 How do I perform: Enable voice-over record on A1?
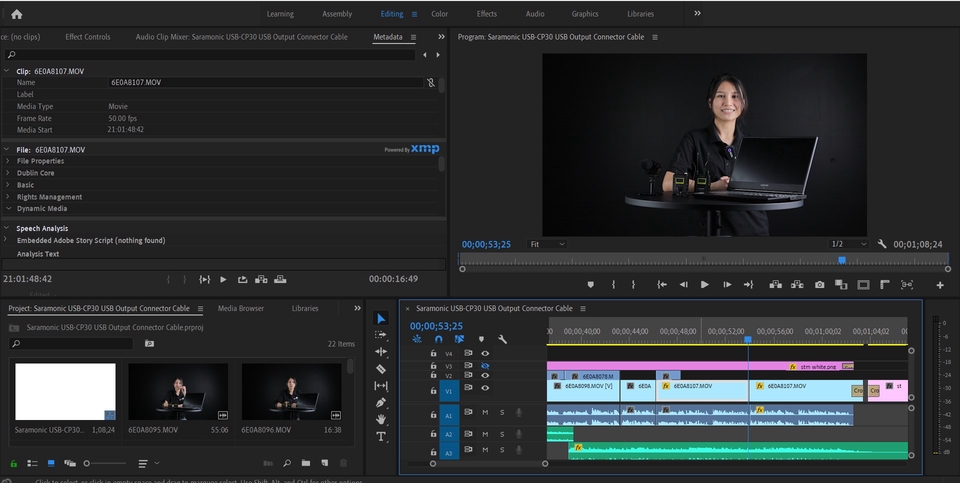pos(519,413)
